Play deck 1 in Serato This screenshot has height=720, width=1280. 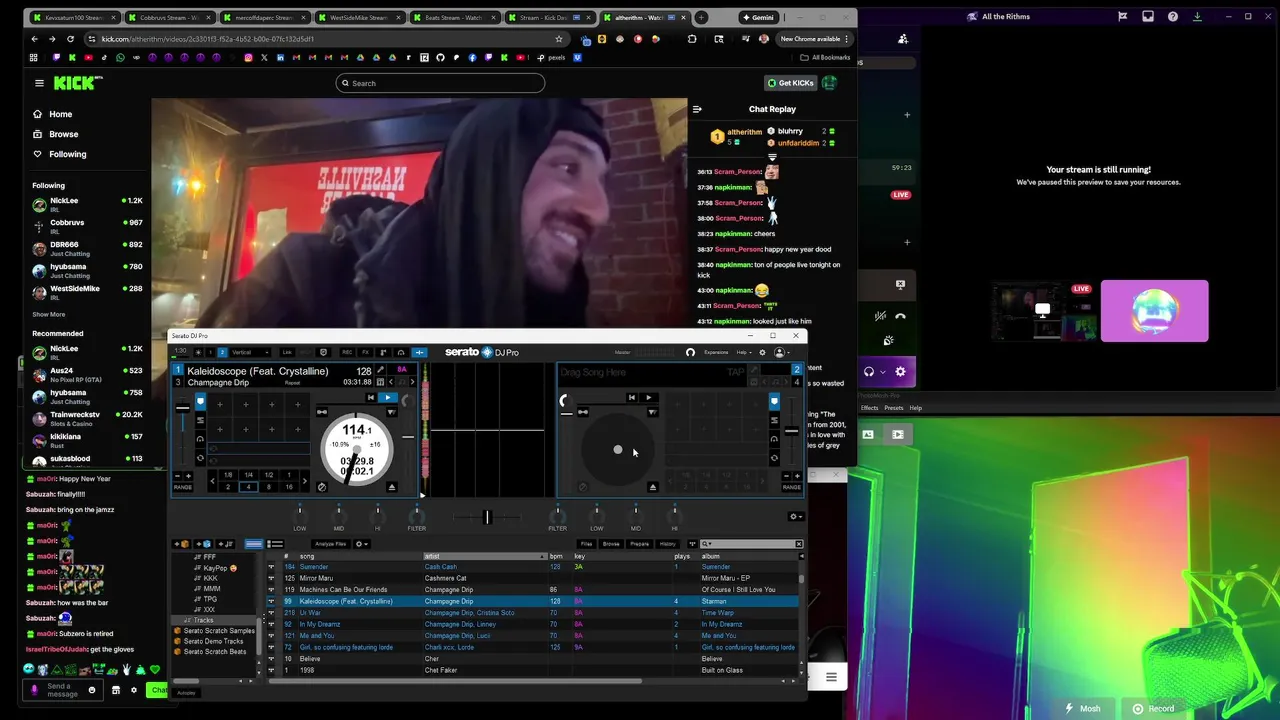pyautogui.click(x=388, y=398)
